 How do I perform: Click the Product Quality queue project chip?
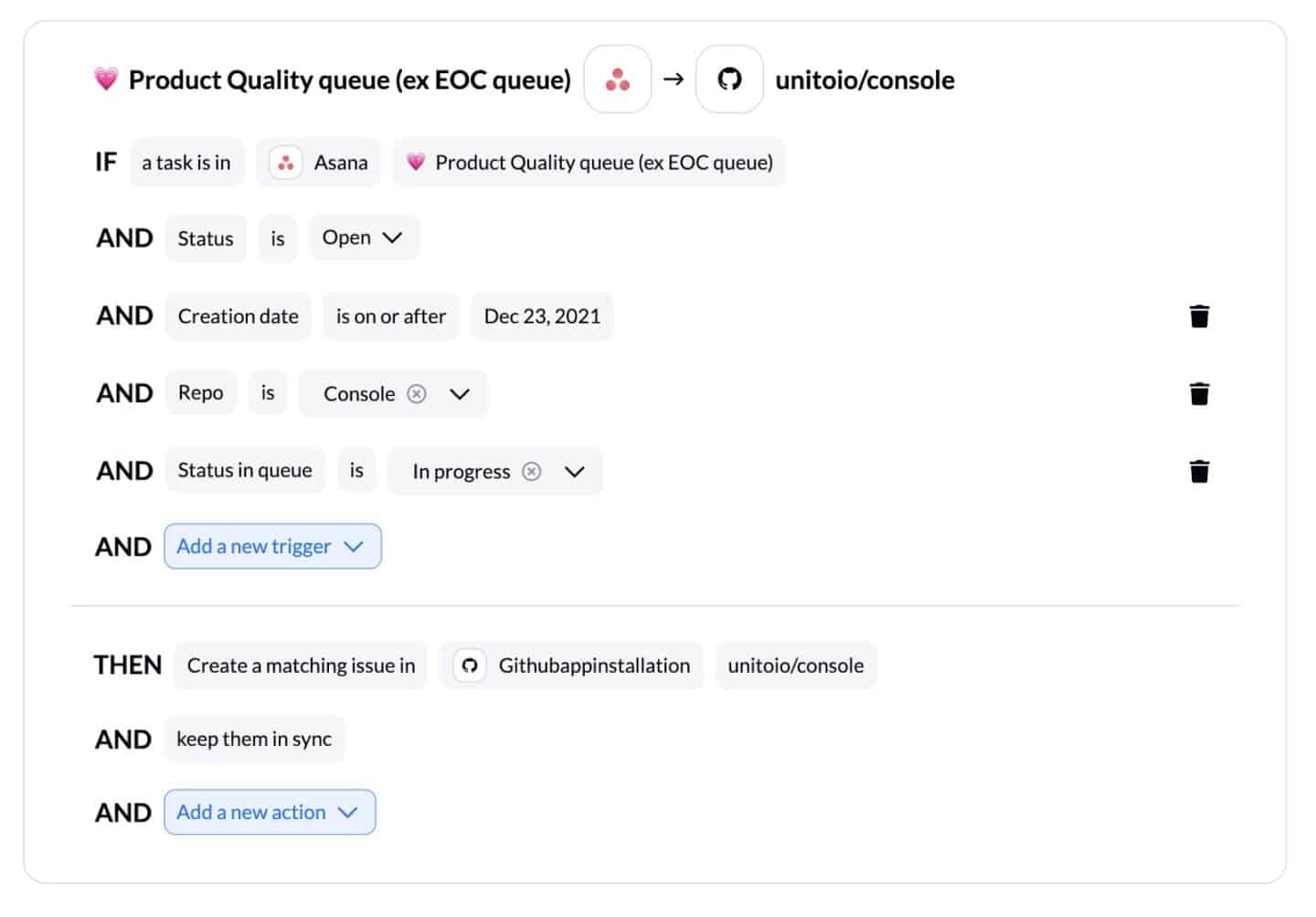point(589,163)
